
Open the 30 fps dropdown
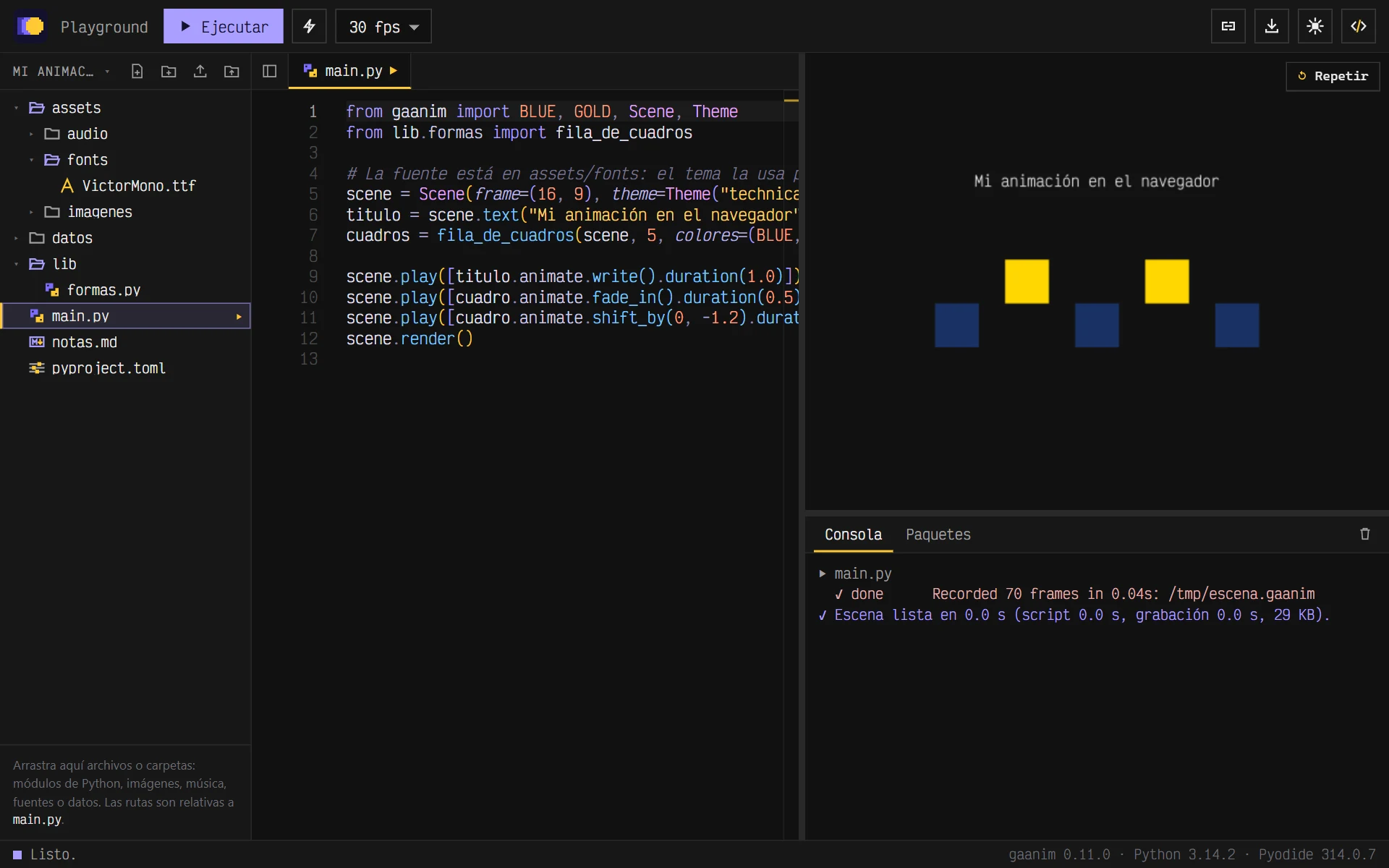383,27
